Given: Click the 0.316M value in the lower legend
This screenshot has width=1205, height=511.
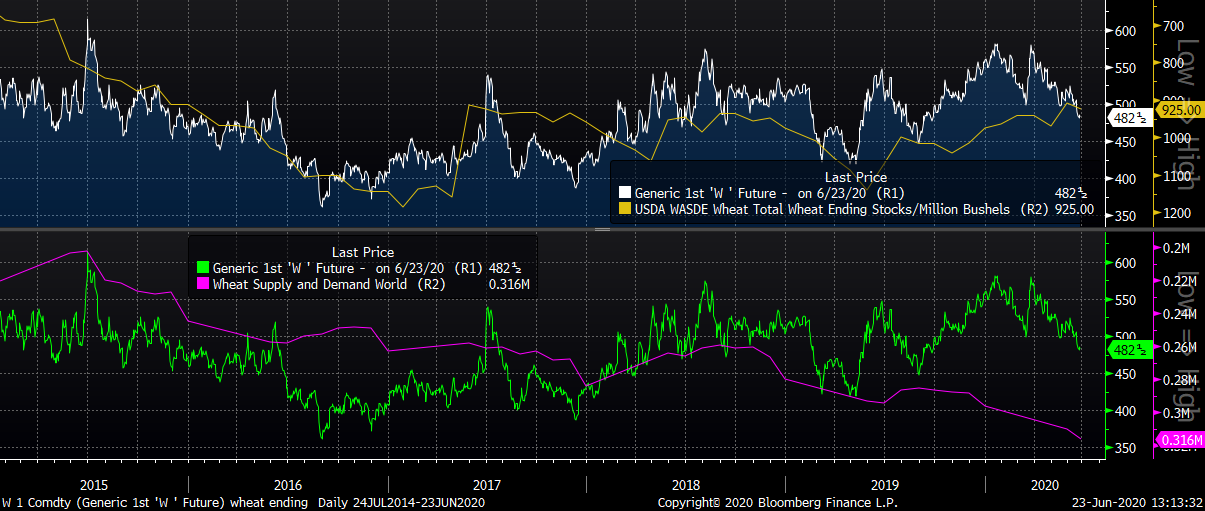Looking at the screenshot, I should (508, 284).
